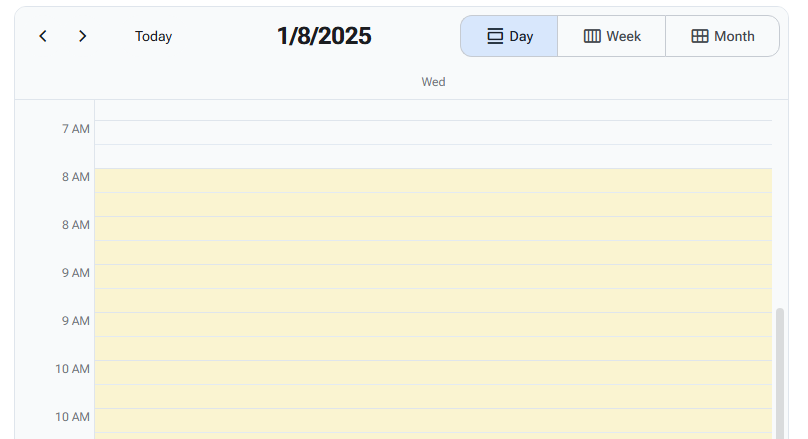Click the 7 AM time label

75,129
